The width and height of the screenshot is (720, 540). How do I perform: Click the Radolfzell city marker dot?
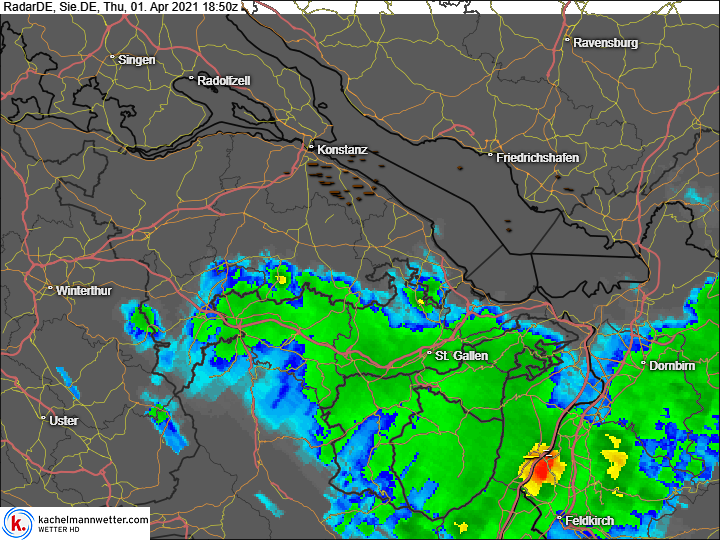(x=191, y=77)
